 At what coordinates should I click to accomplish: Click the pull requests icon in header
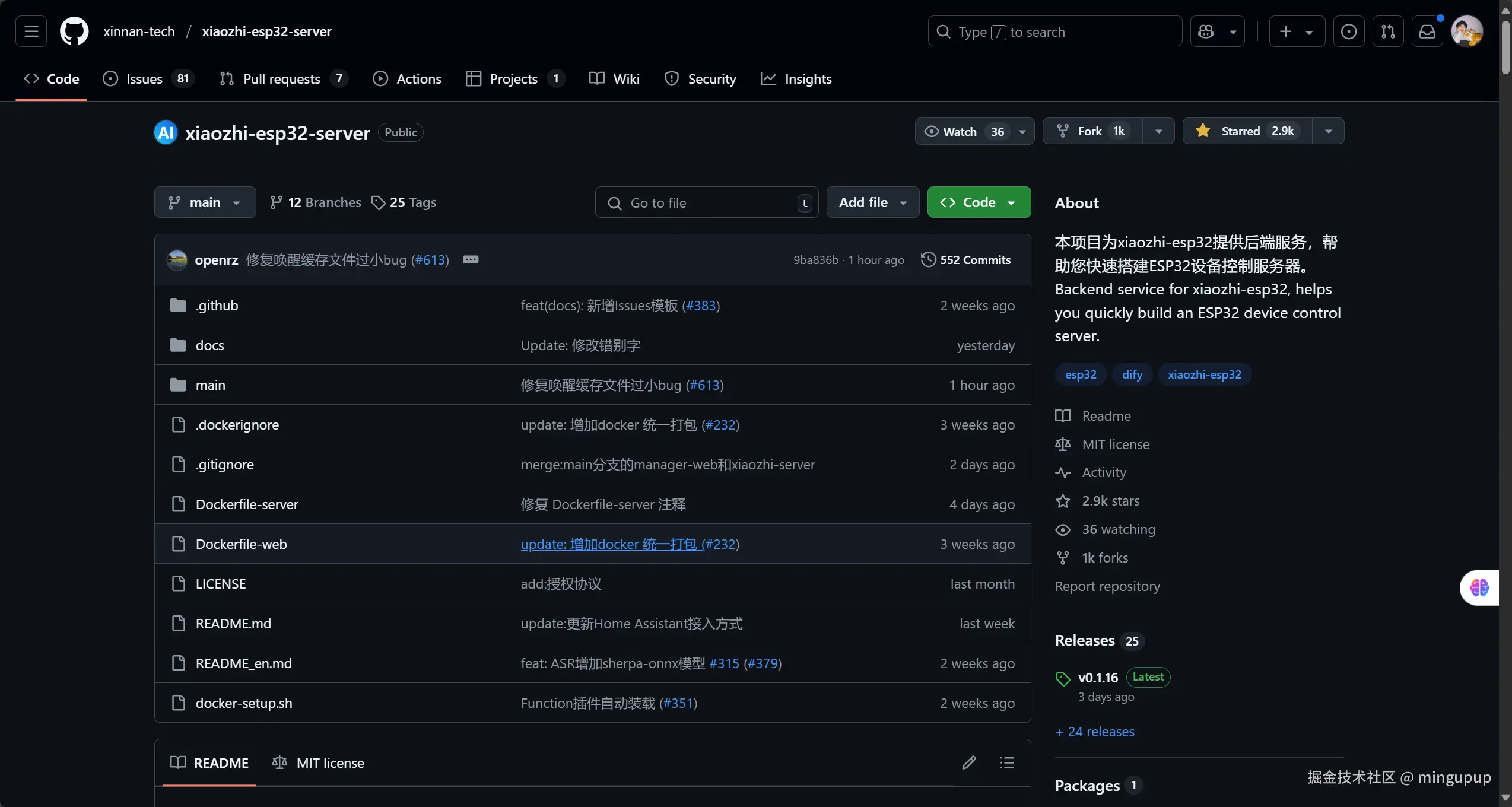[1387, 31]
